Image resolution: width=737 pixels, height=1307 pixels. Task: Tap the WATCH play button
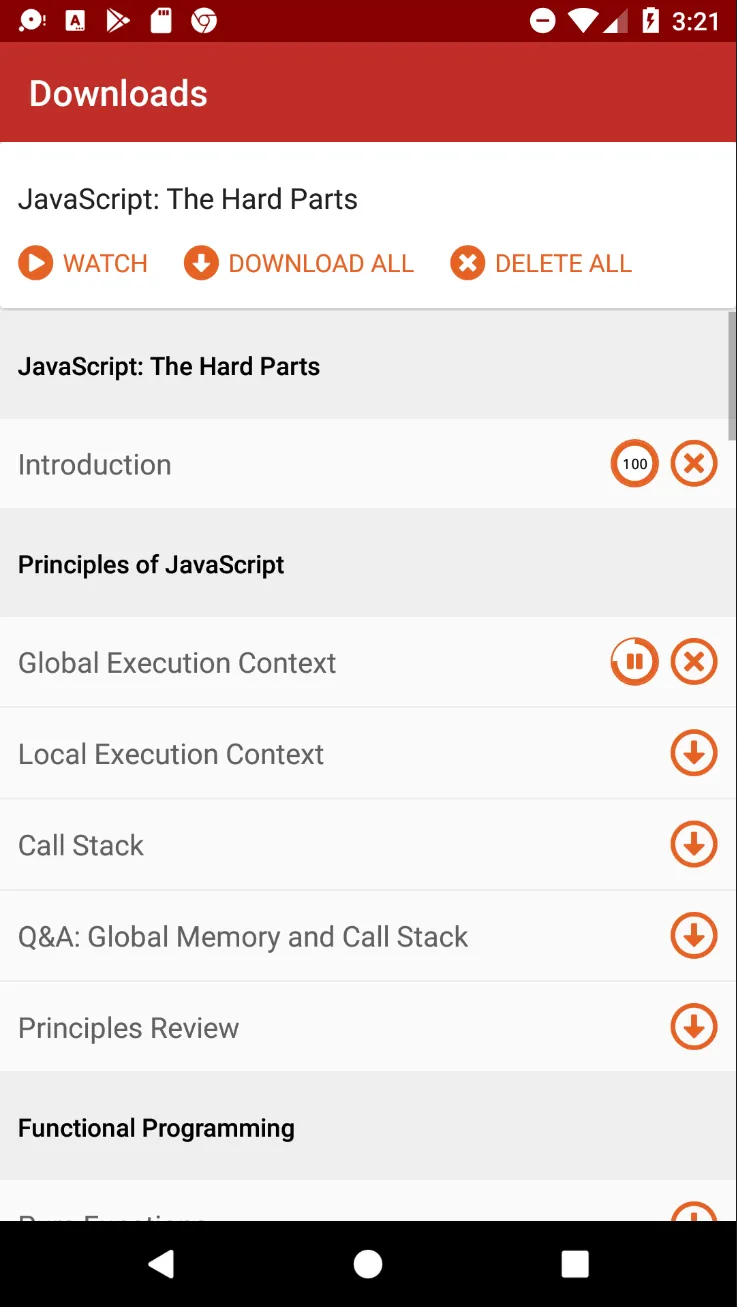coord(83,263)
